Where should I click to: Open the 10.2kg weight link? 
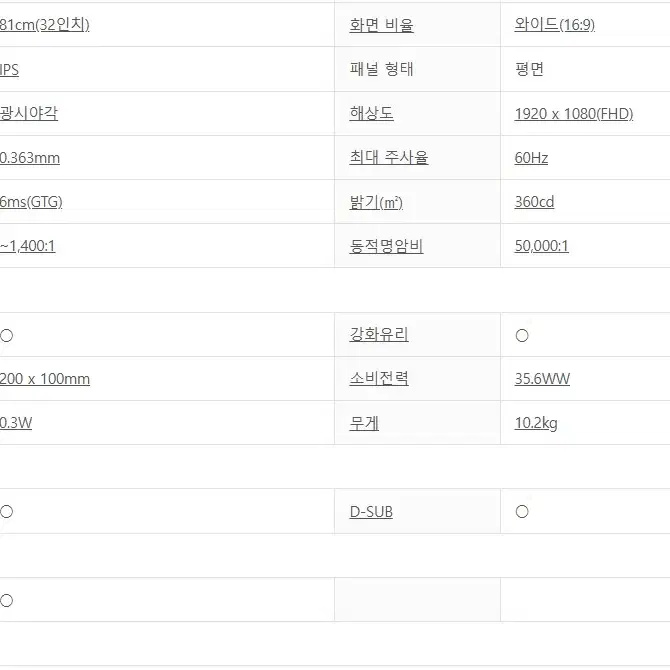click(536, 423)
